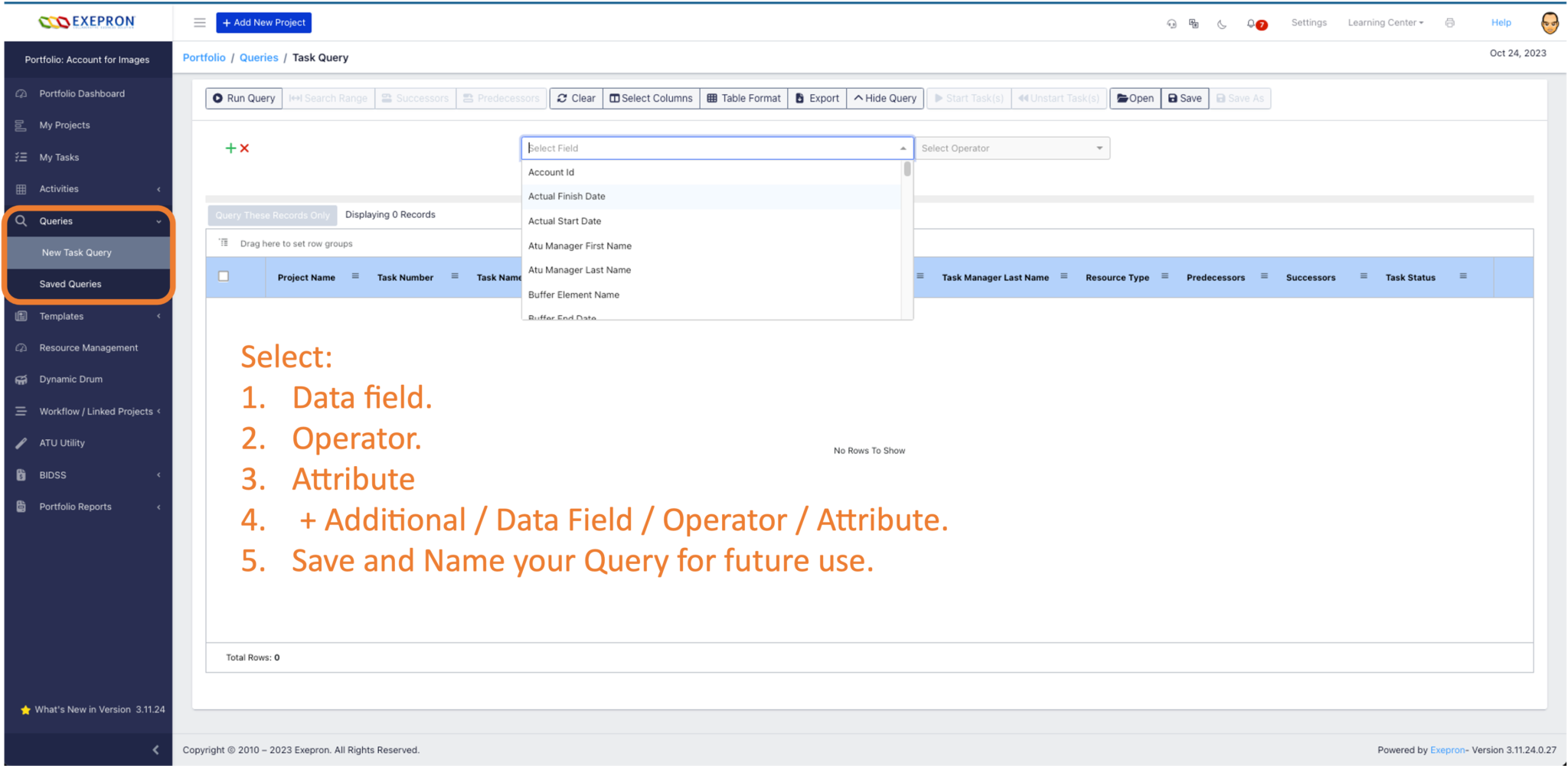The width and height of the screenshot is (1568, 766).
Task: Select New Task Query in the sidebar
Action: pos(76,252)
